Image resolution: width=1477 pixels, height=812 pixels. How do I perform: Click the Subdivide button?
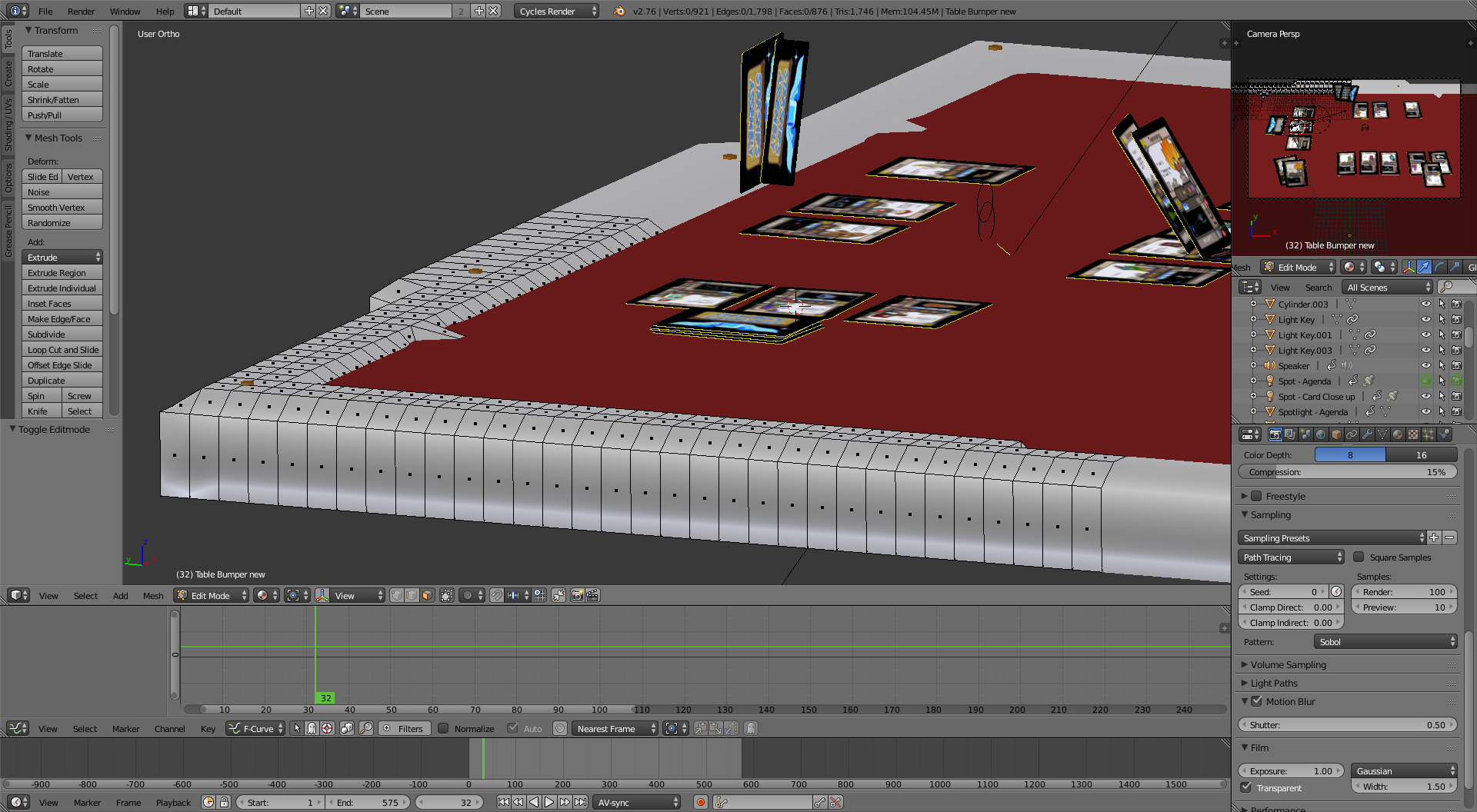click(x=62, y=334)
